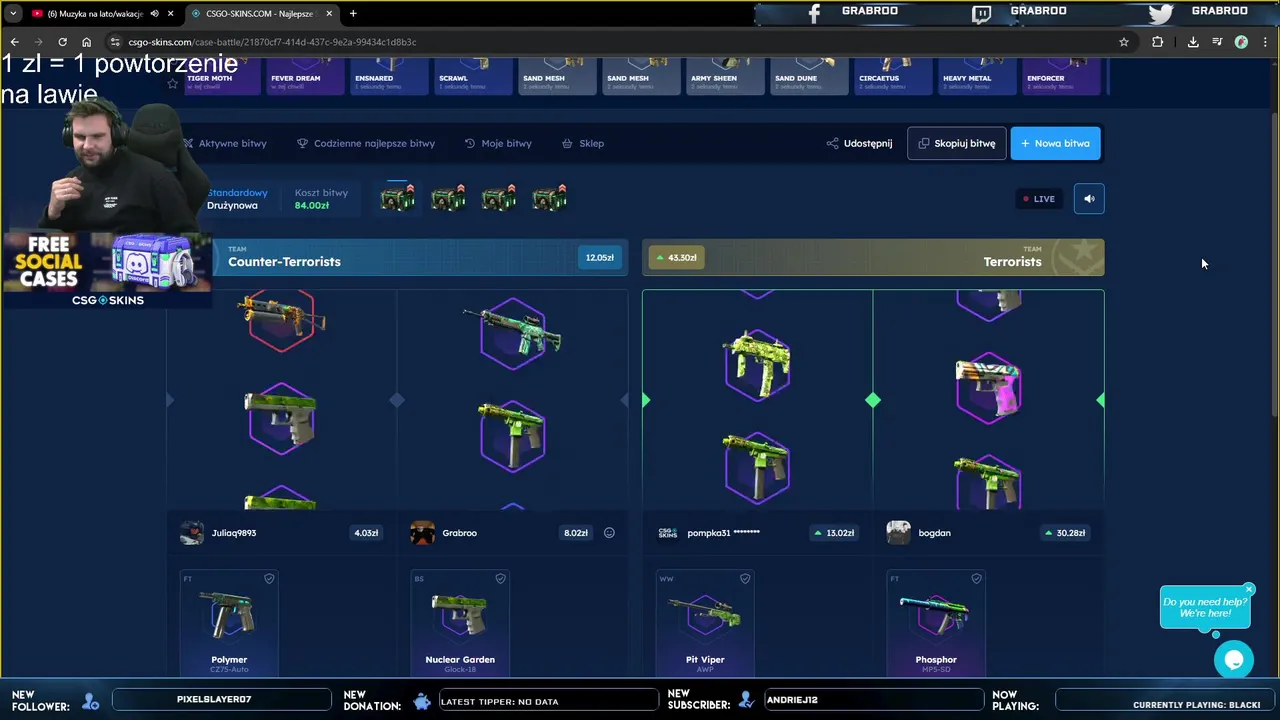Open Juliaq9893 player avatar
1280x720 pixels.
point(191,533)
